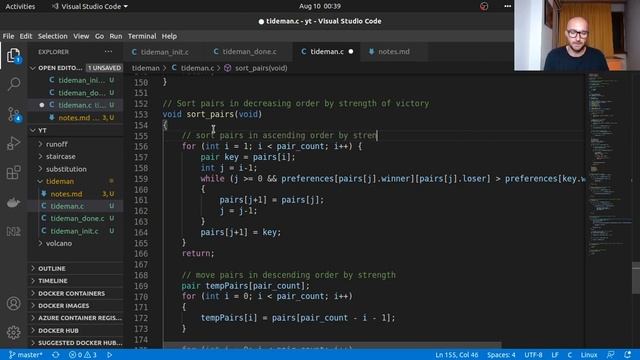This screenshot has height=360, width=640.
Task: Collapse the tideman folder
Action: (60, 181)
